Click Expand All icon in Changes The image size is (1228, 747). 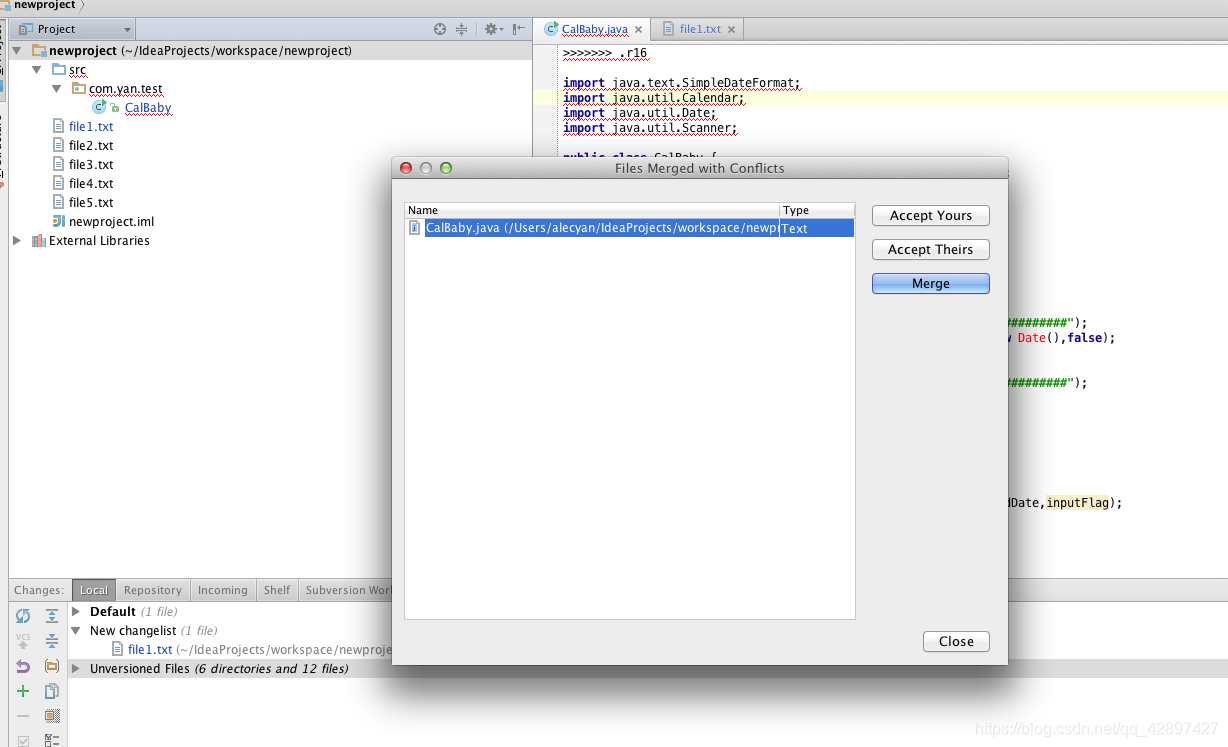pos(52,616)
